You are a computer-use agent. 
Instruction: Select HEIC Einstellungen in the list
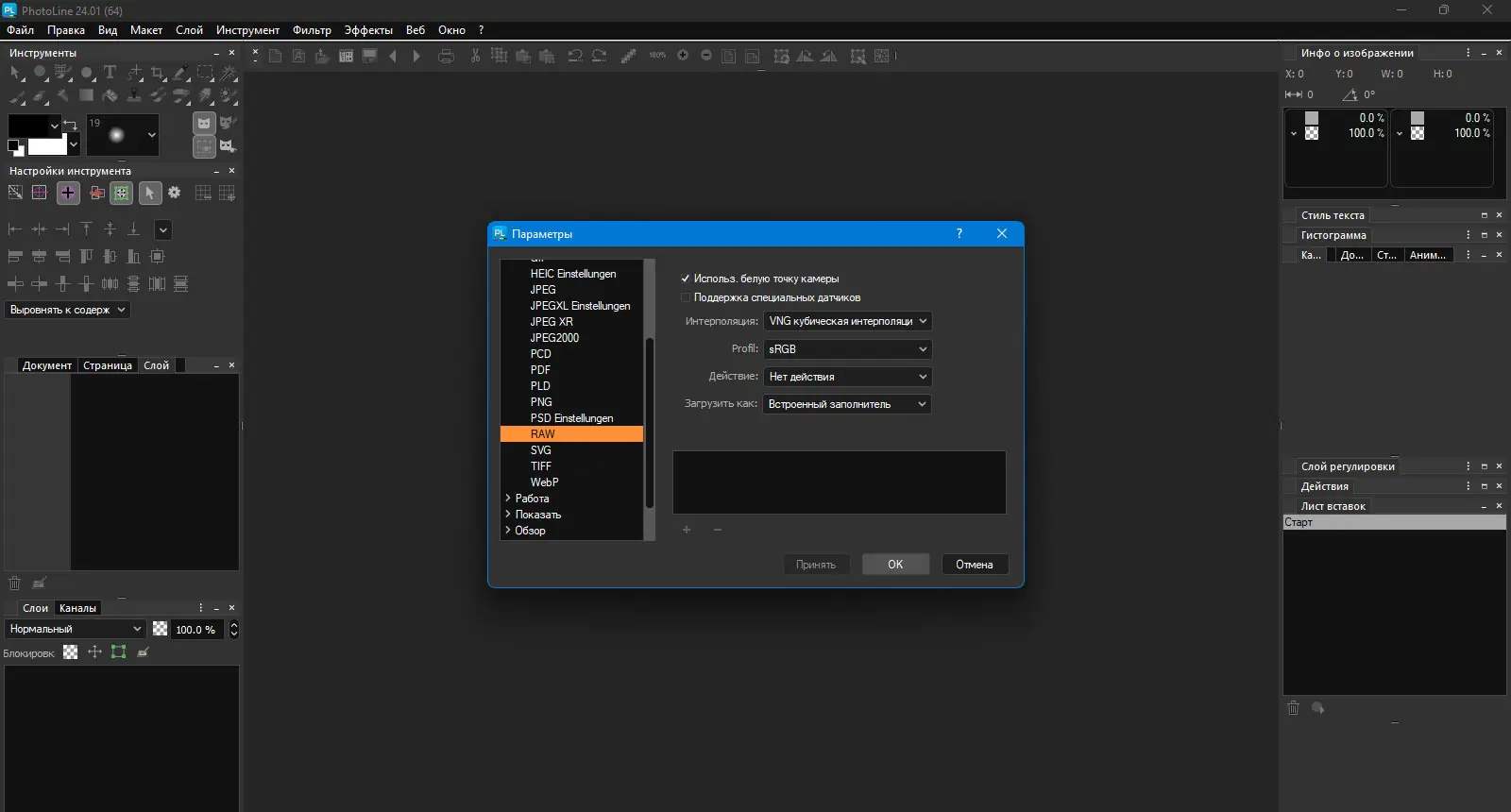pyautogui.click(x=571, y=274)
